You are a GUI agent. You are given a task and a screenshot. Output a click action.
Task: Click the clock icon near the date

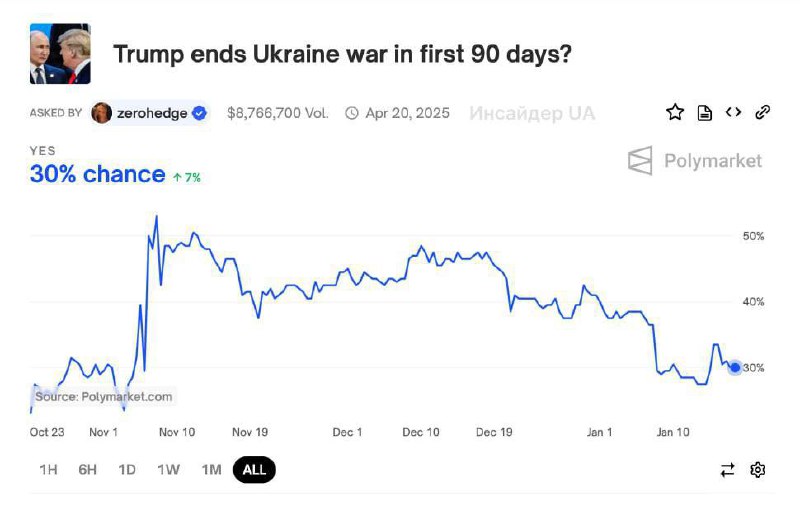351,113
